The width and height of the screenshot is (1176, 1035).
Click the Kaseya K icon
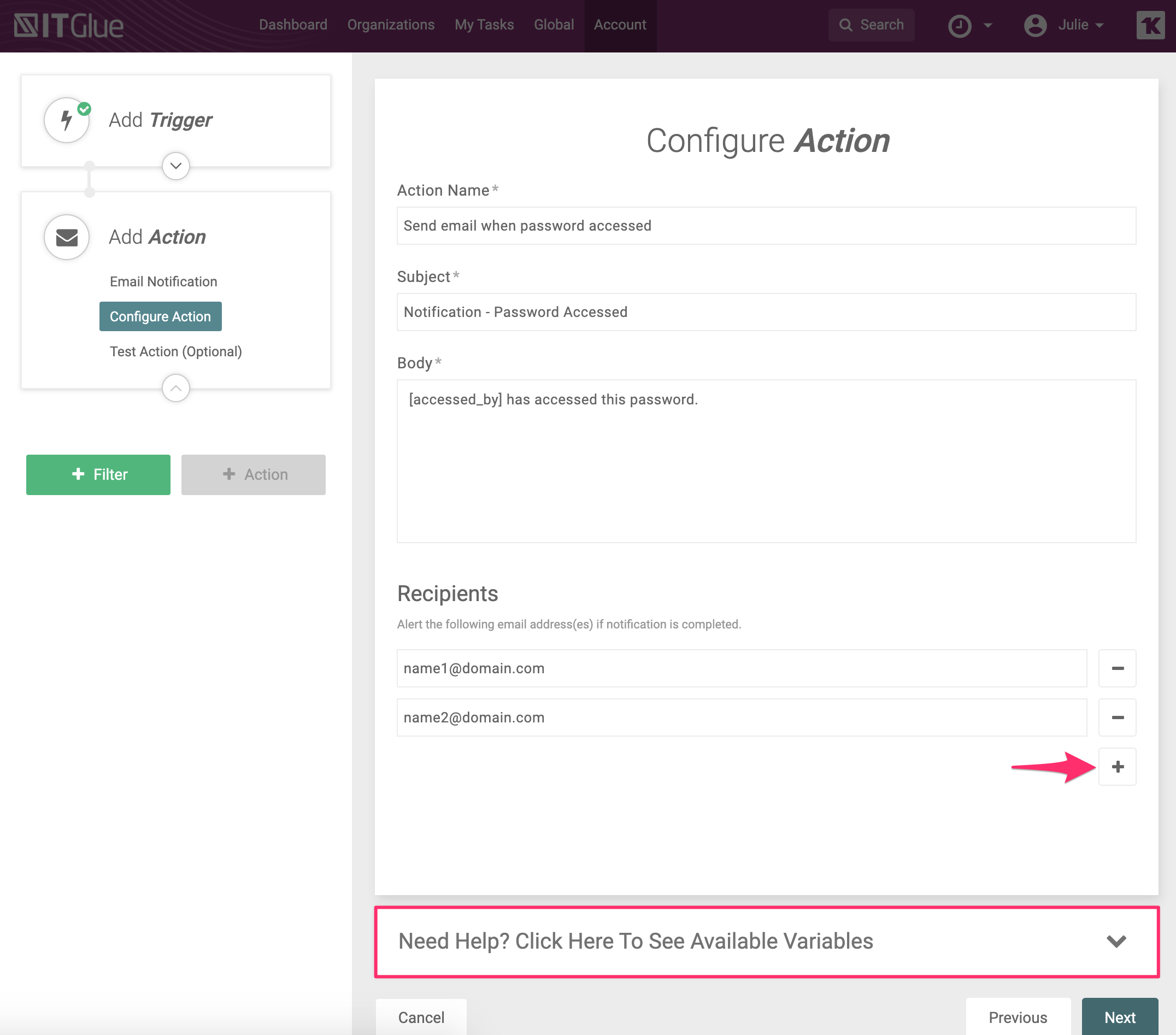pyautogui.click(x=1150, y=26)
